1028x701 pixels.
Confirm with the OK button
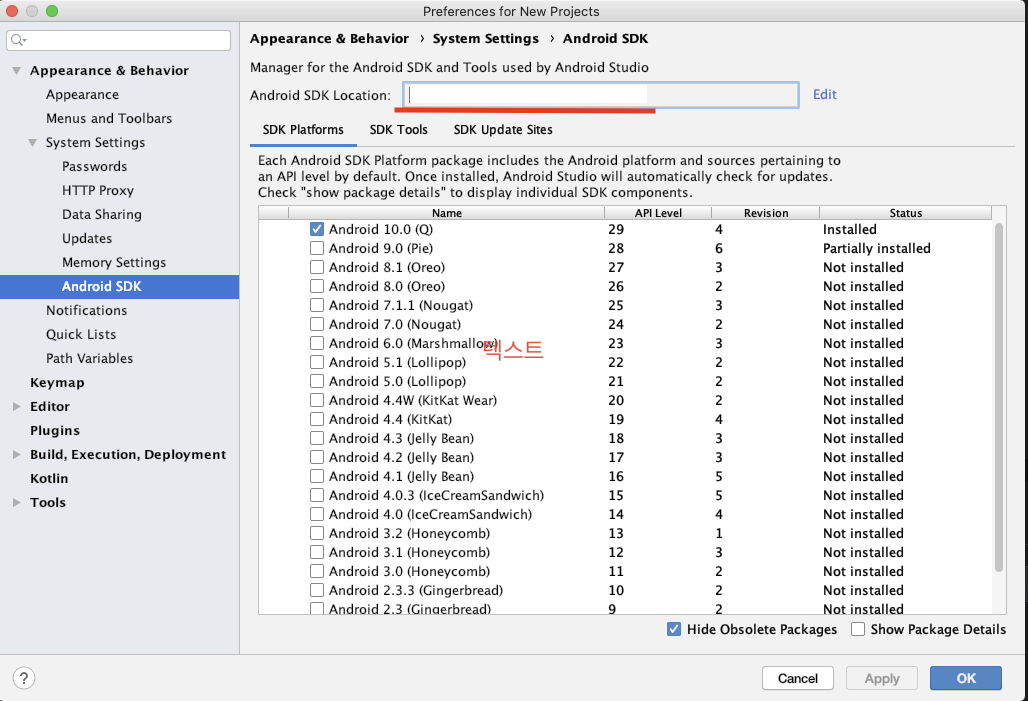965,678
